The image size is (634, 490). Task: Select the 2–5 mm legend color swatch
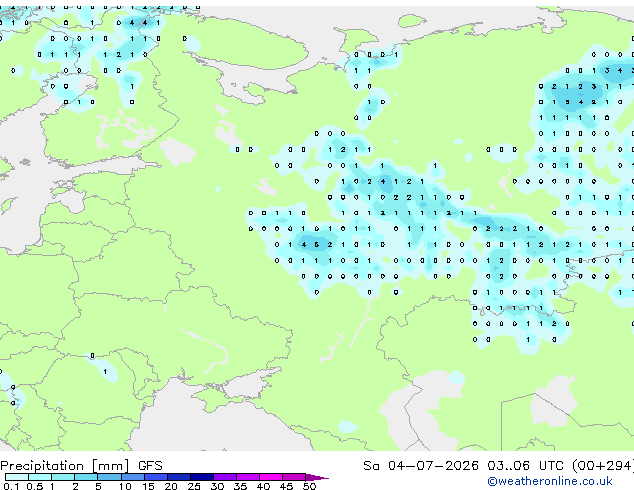(x=86, y=477)
